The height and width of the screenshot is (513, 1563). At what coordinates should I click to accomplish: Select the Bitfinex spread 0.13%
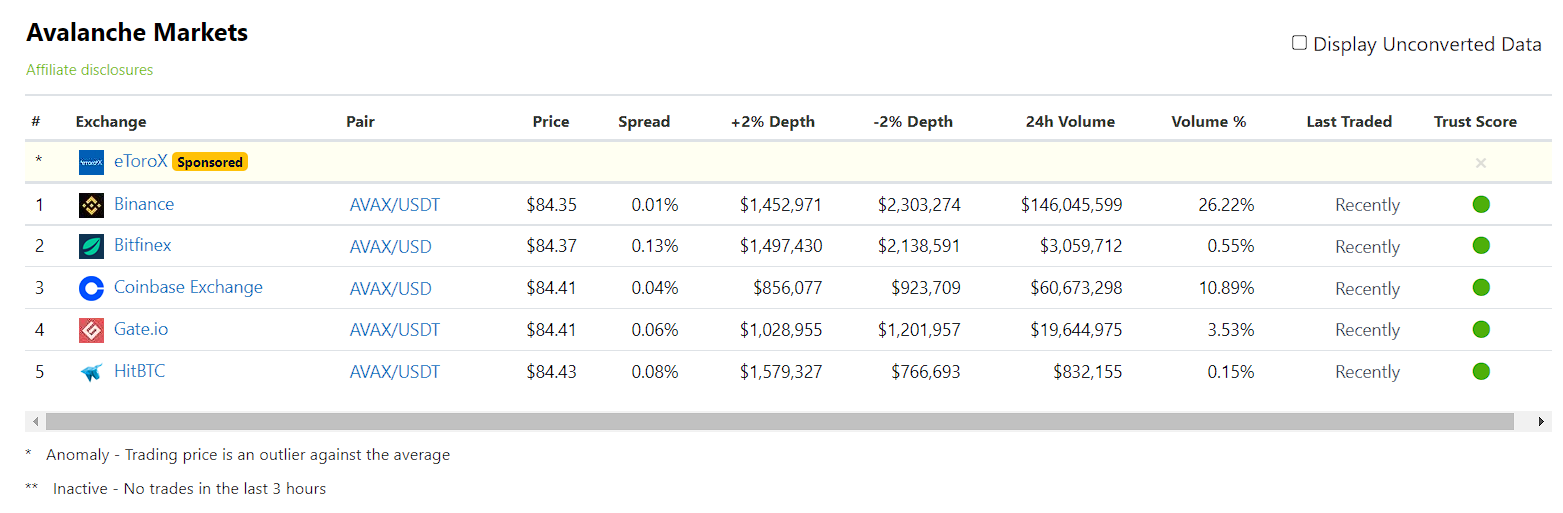click(x=655, y=246)
